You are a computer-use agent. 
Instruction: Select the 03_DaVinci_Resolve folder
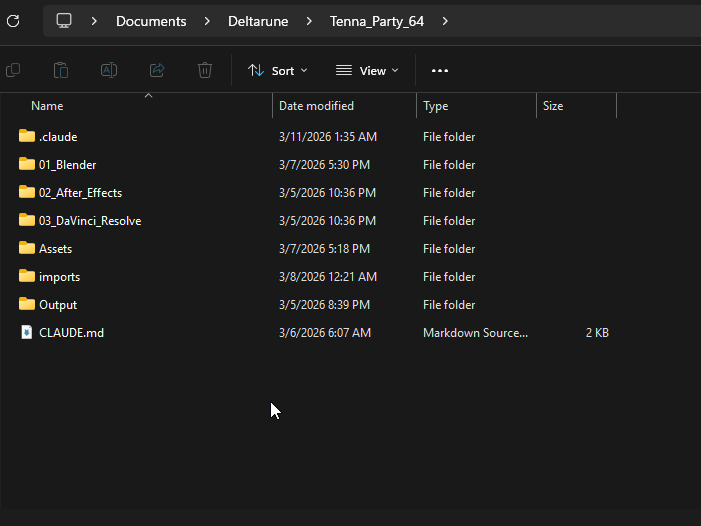click(x=89, y=221)
